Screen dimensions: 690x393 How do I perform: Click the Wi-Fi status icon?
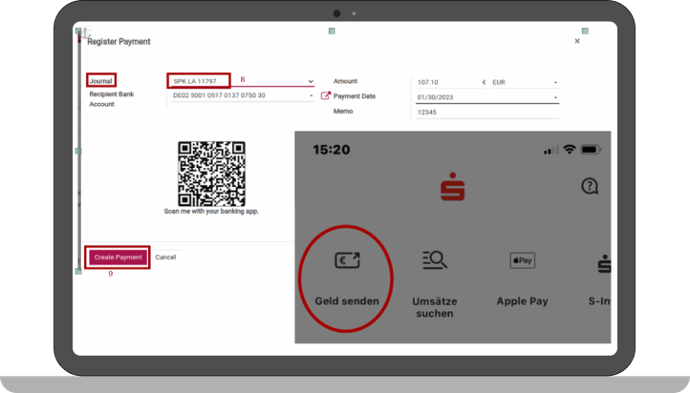pos(569,150)
